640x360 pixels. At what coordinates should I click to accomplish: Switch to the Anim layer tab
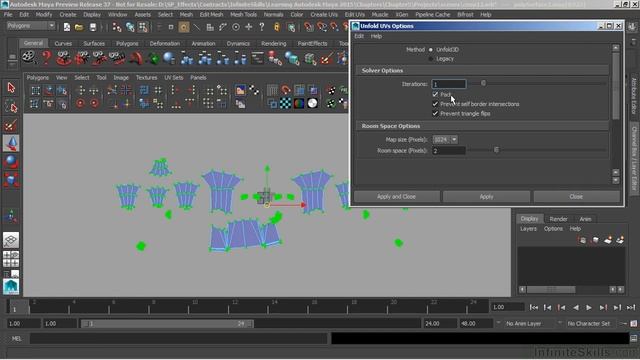coord(585,219)
